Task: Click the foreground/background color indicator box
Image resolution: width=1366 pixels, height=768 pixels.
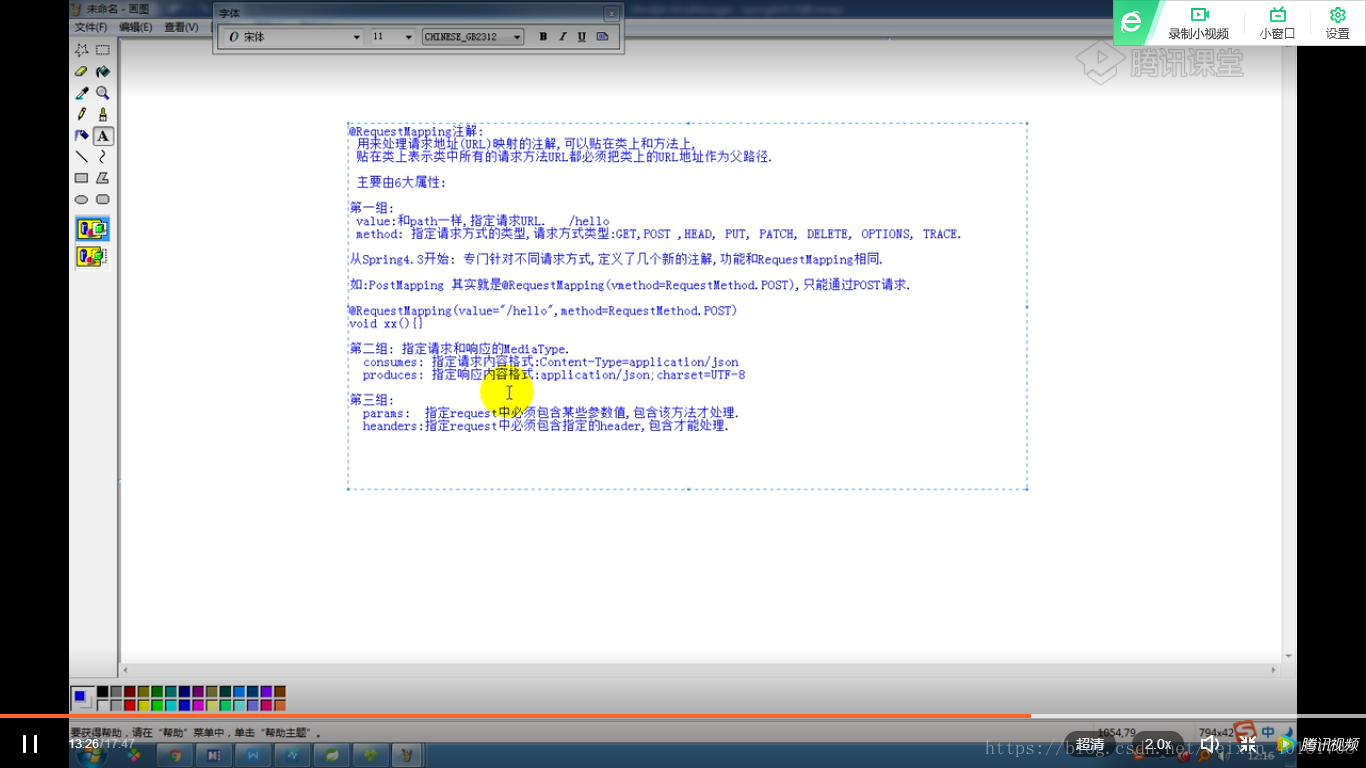Action: coord(82,697)
